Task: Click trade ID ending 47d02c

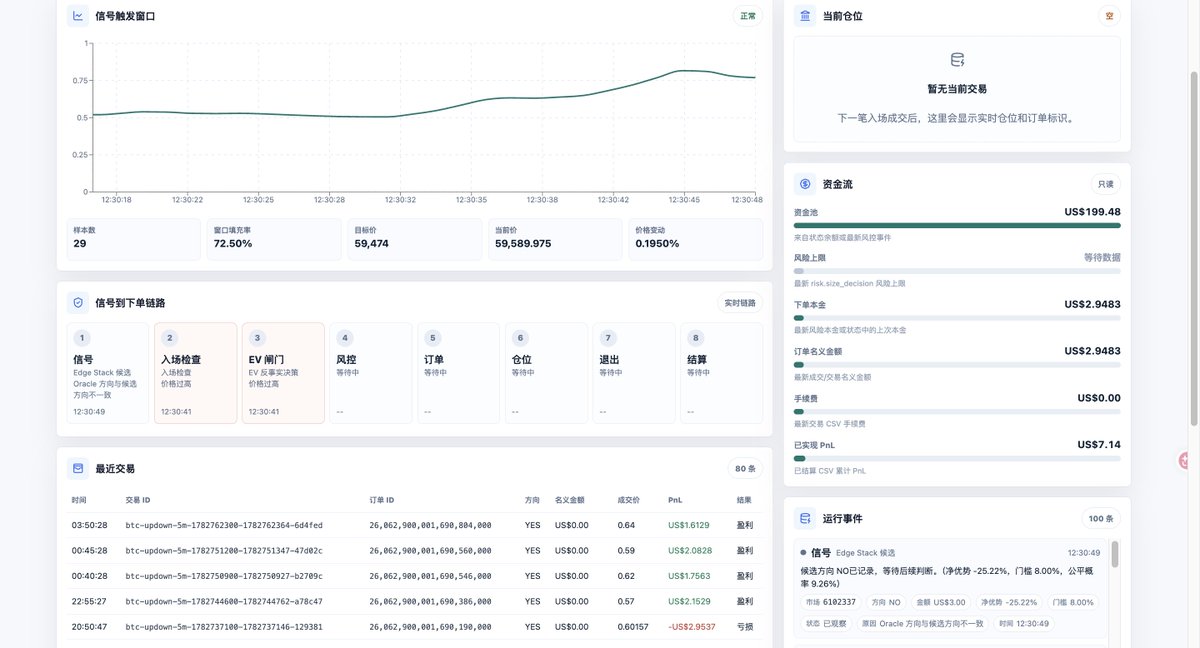Action: 224,550
